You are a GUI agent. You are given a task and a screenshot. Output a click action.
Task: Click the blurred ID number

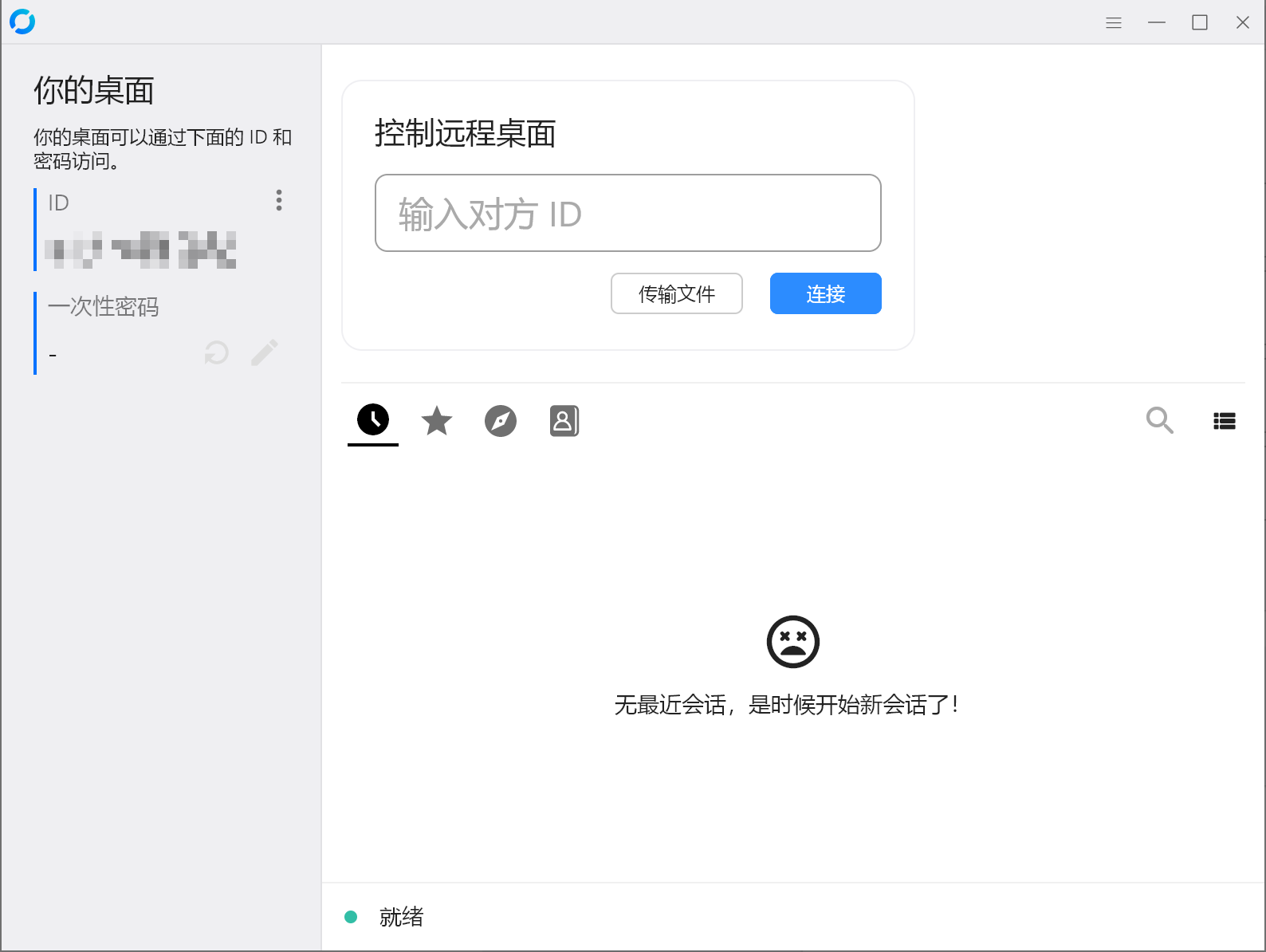tap(140, 250)
